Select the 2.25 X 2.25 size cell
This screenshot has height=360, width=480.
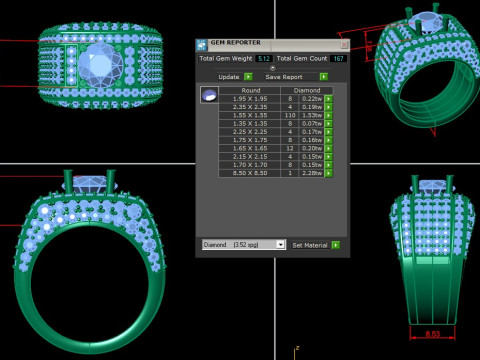click(250, 132)
